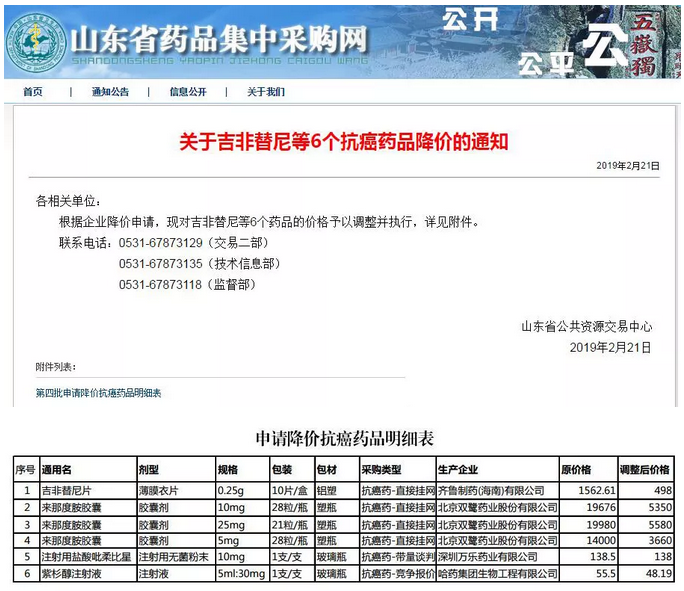
Task: Select adjusted price 498
Action: point(646,491)
